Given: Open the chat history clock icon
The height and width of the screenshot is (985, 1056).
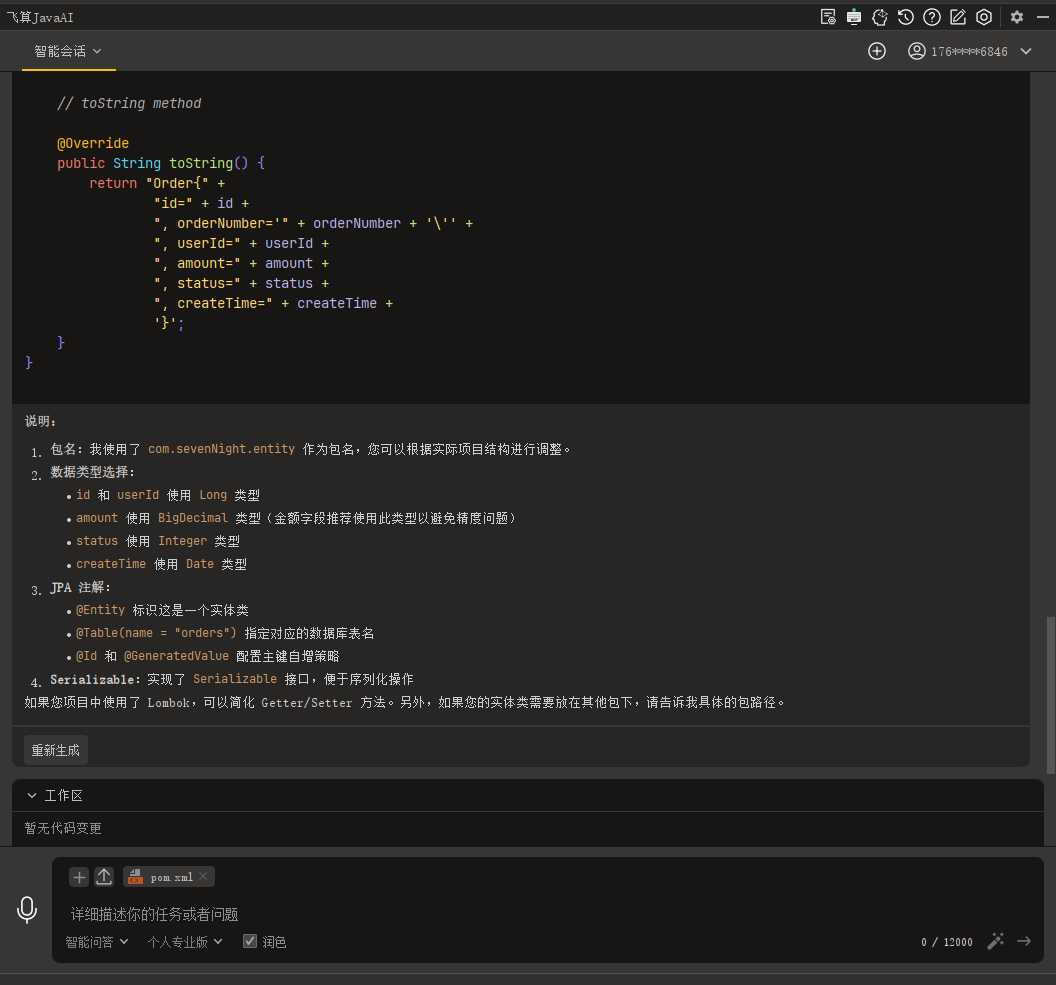Looking at the screenshot, I should (906, 17).
